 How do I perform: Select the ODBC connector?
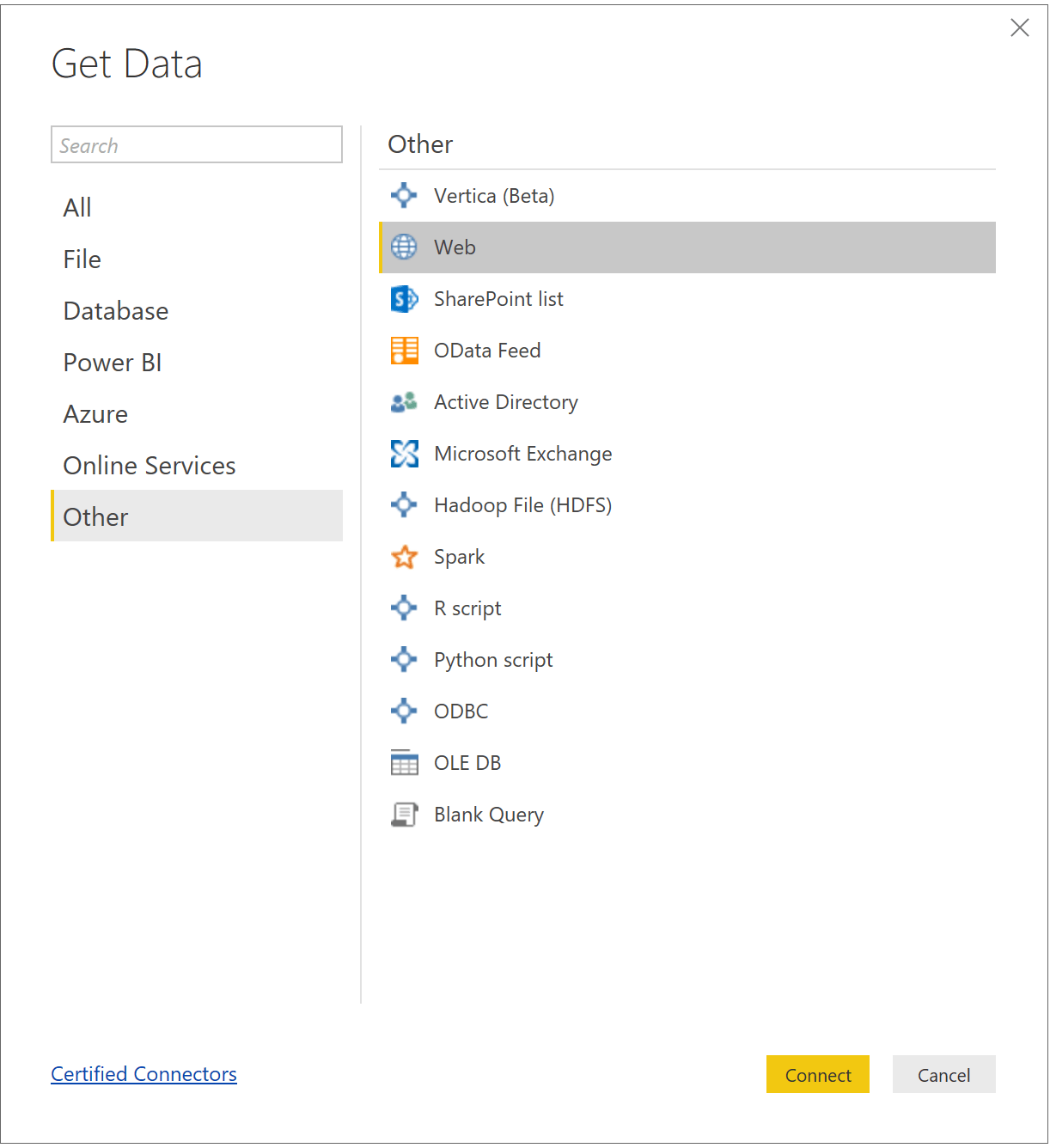[461, 711]
